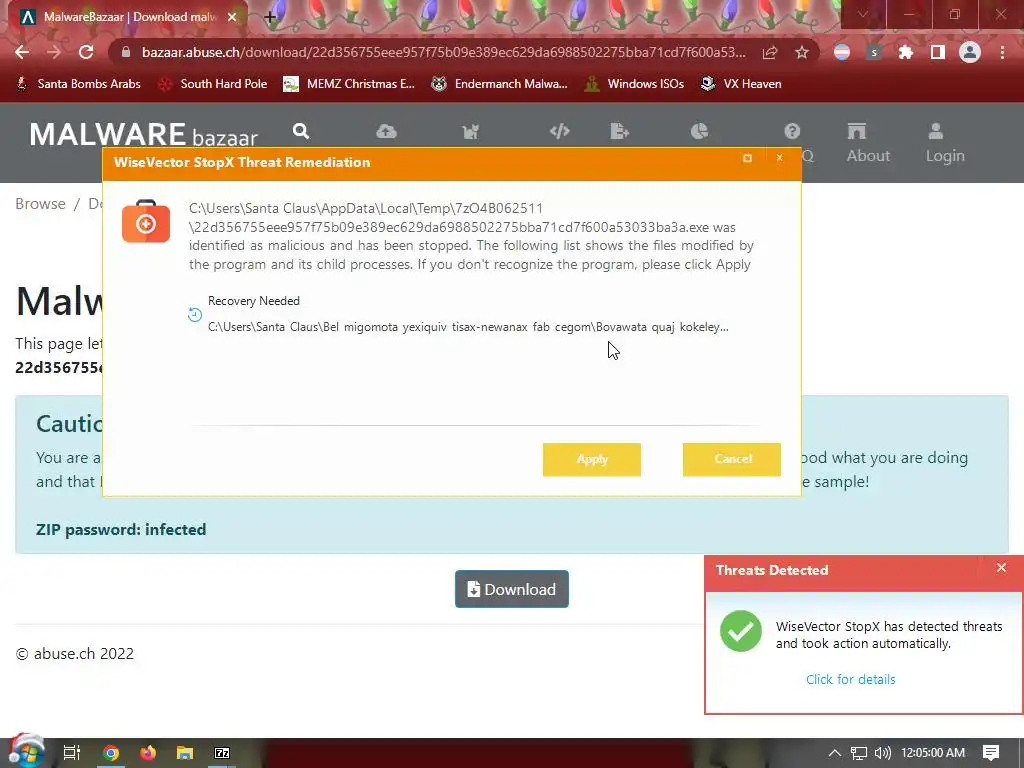Open the Windows Start button

[x=26, y=752]
